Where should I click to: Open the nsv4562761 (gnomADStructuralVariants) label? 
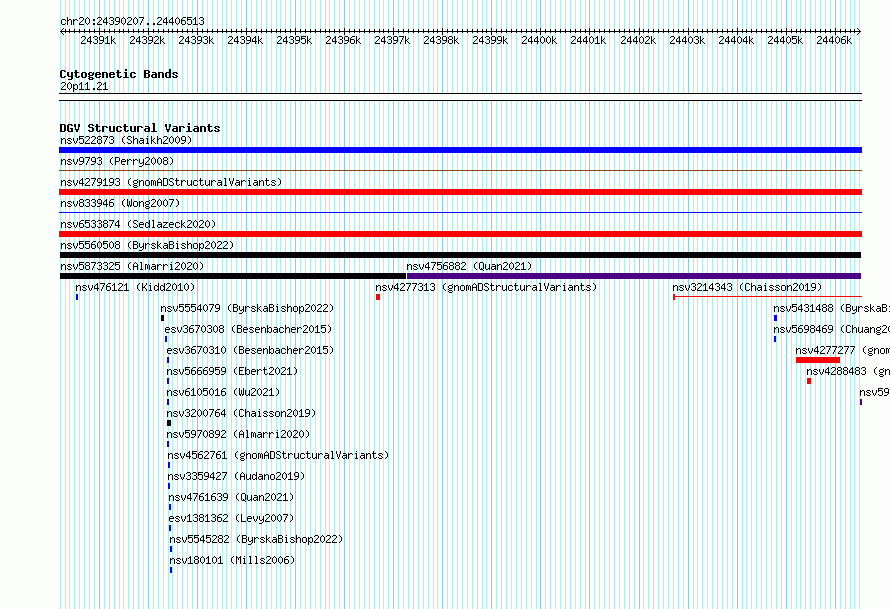pos(278,455)
